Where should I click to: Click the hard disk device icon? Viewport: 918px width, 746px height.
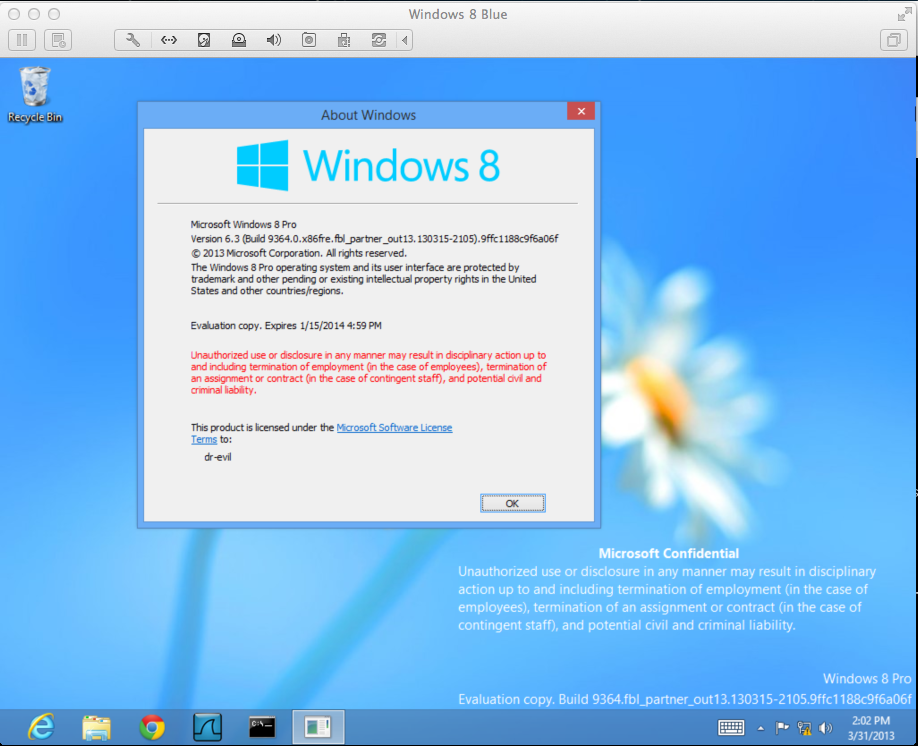(x=204, y=40)
